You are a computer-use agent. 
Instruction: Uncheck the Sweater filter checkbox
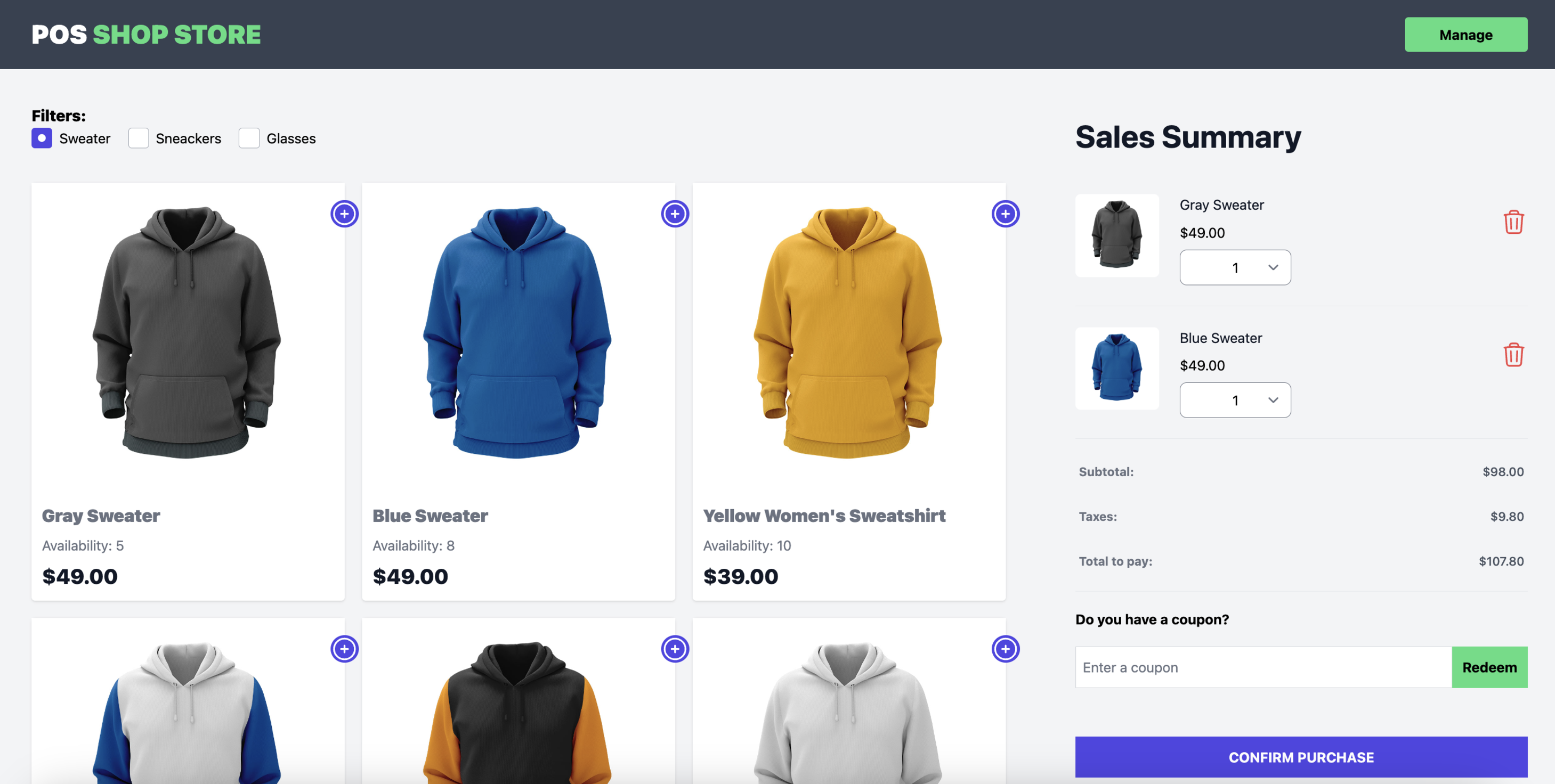tap(42, 138)
